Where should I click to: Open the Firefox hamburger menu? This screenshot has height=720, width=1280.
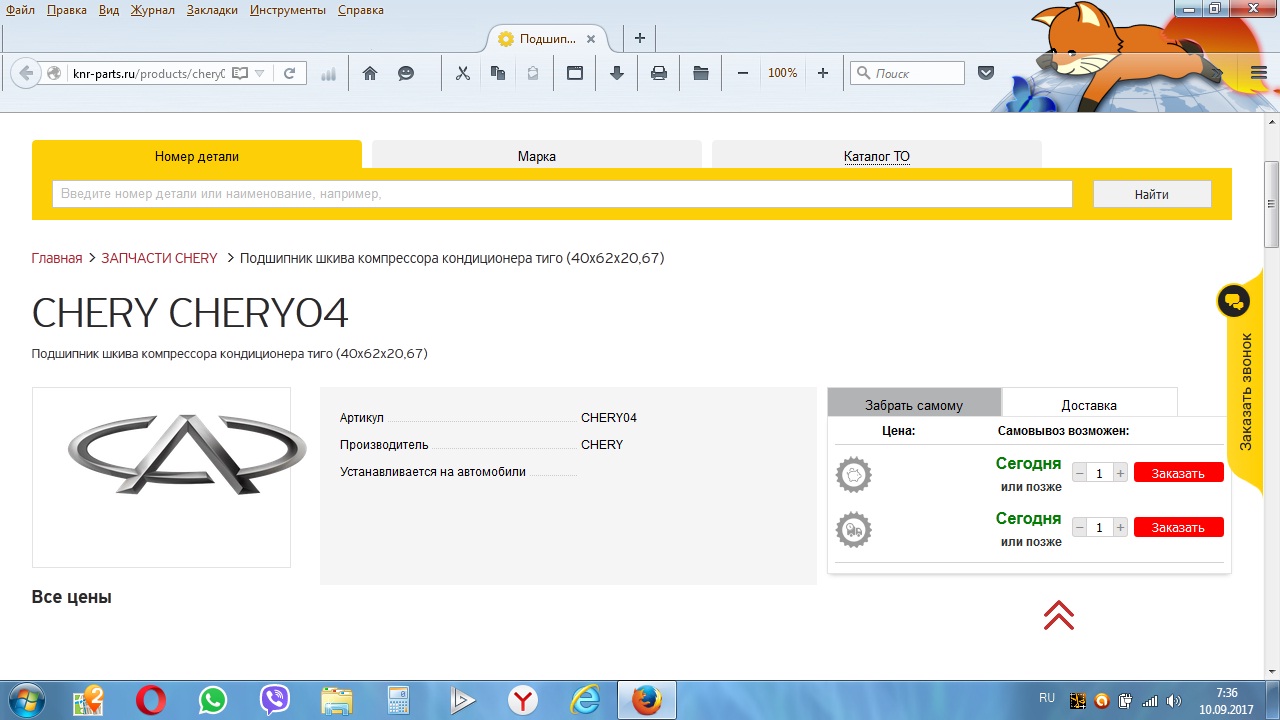(x=1259, y=73)
